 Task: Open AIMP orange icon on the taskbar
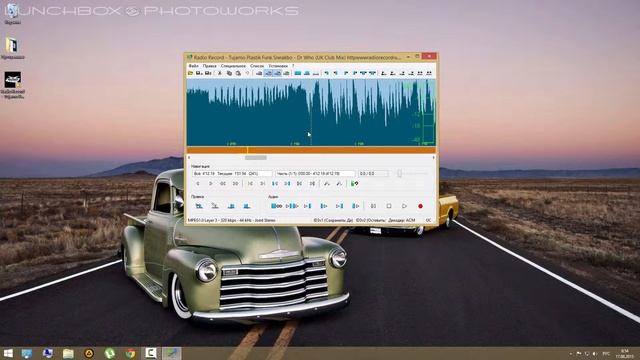(89, 353)
